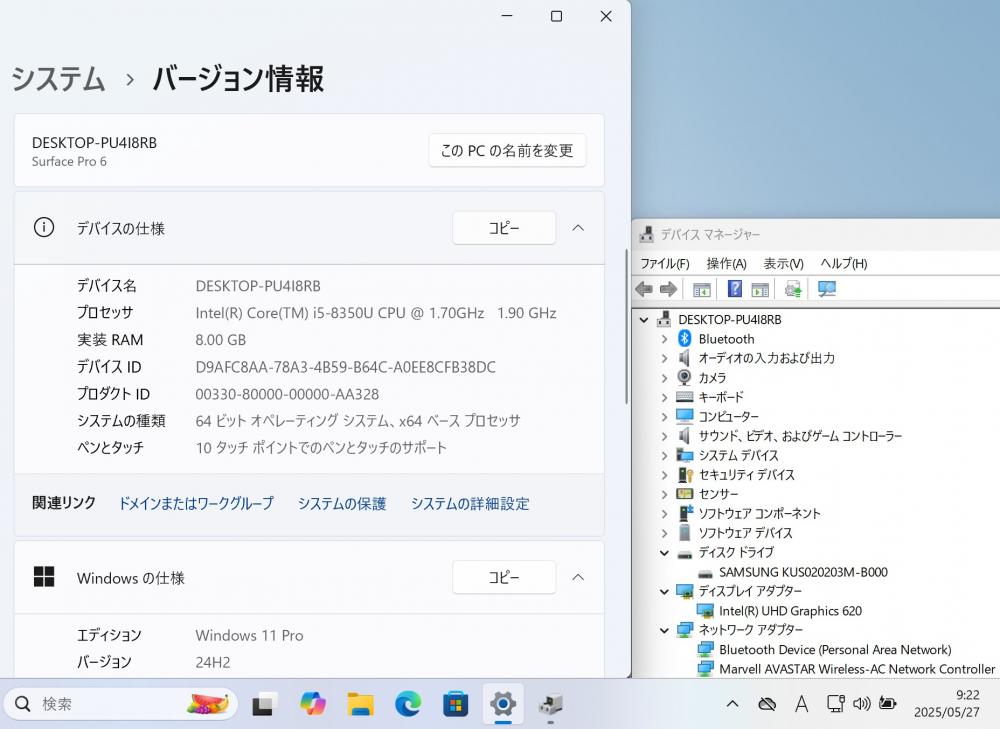Viewport: 1000px width, 729px height.
Task: Click speaker volume tray icon
Action: 862,703
